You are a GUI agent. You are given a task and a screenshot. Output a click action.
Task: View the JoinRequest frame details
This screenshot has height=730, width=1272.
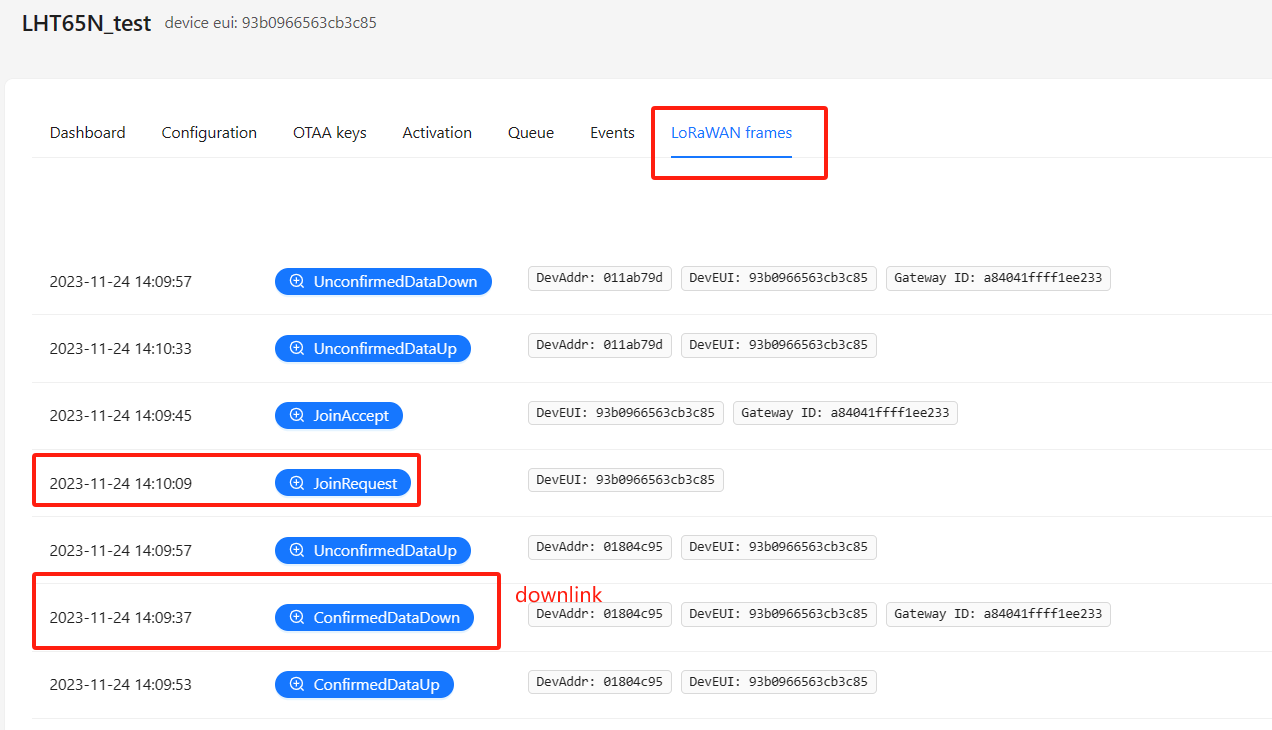343,483
